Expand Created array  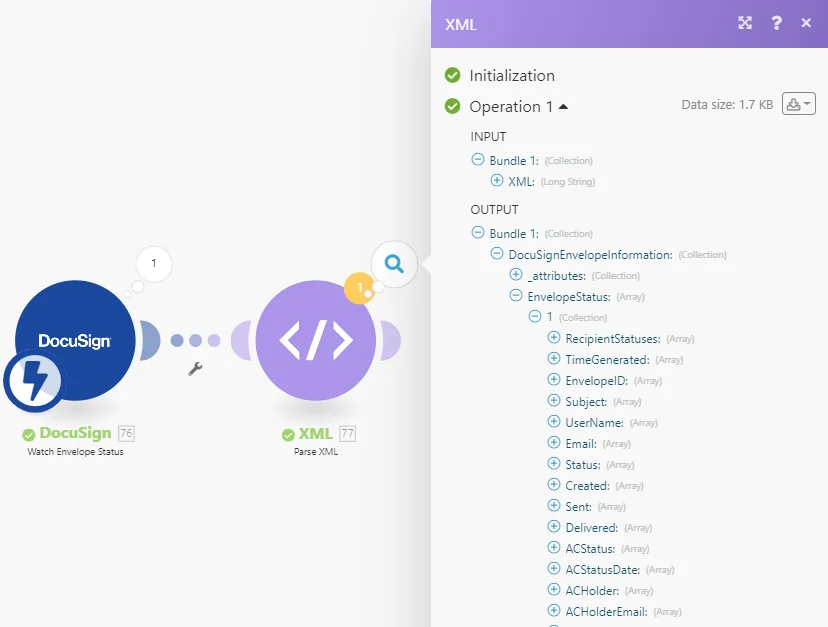[553, 484]
